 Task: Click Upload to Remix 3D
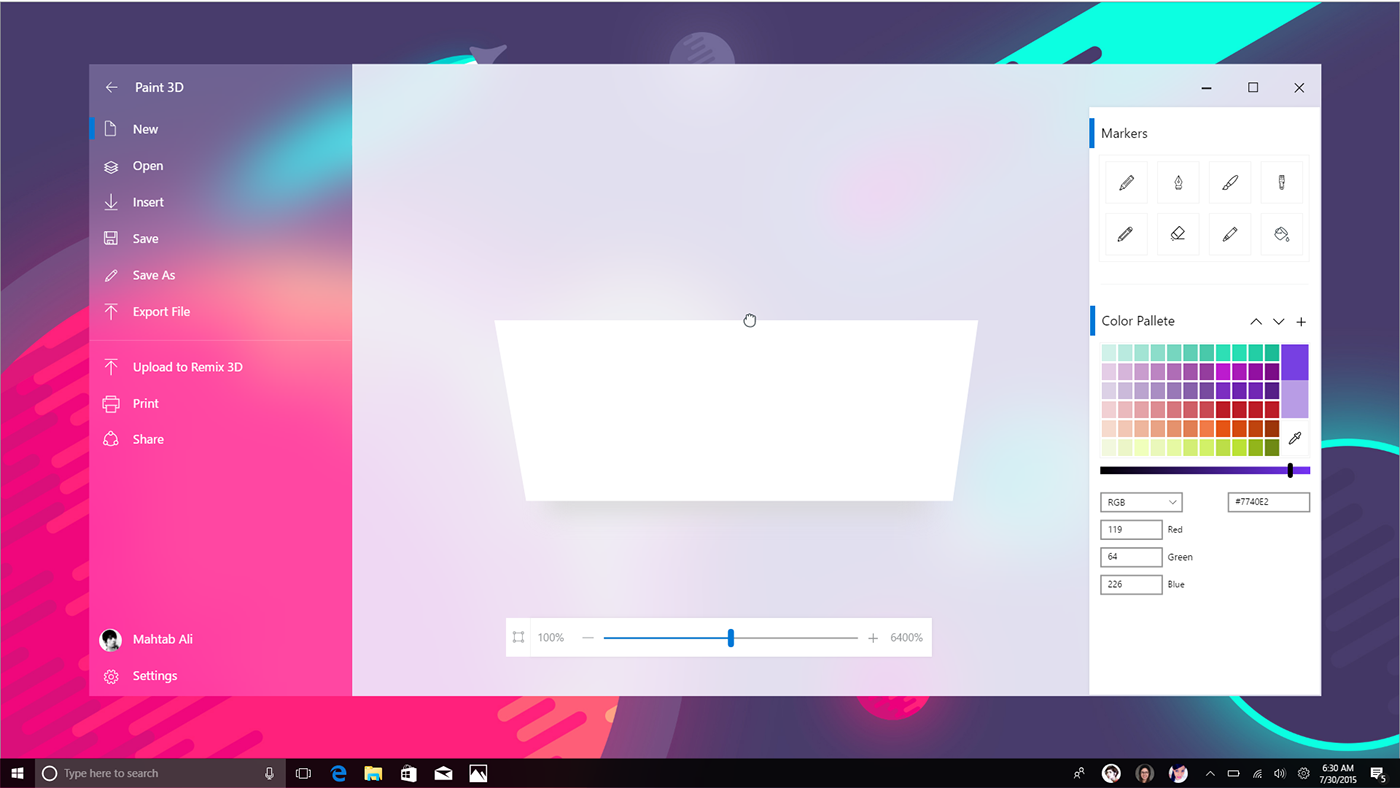[221, 367]
